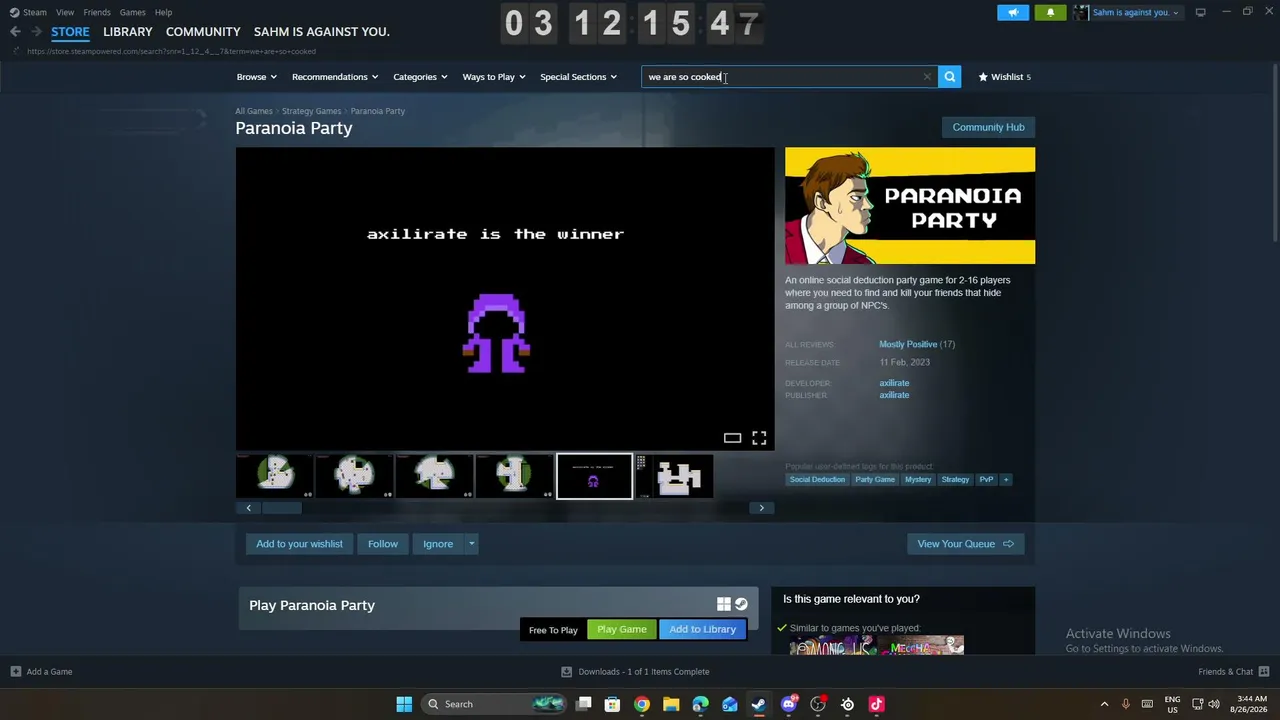Click the Add a Game plus icon
The width and height of the screenshot is (1280, 720).
(15, 672)
